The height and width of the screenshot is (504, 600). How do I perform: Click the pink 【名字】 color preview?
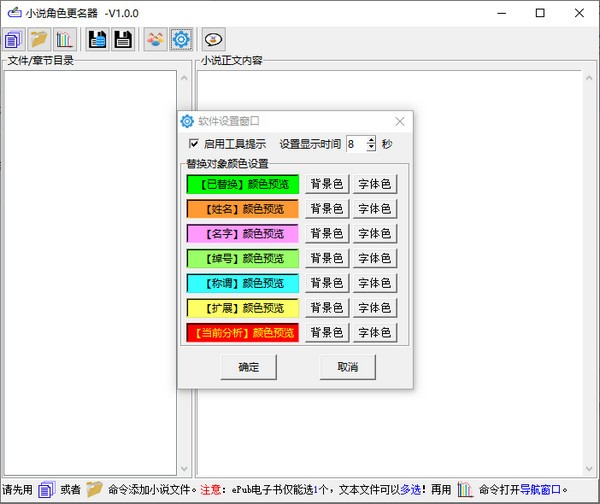pyautogui.click(x=242, y=234)
